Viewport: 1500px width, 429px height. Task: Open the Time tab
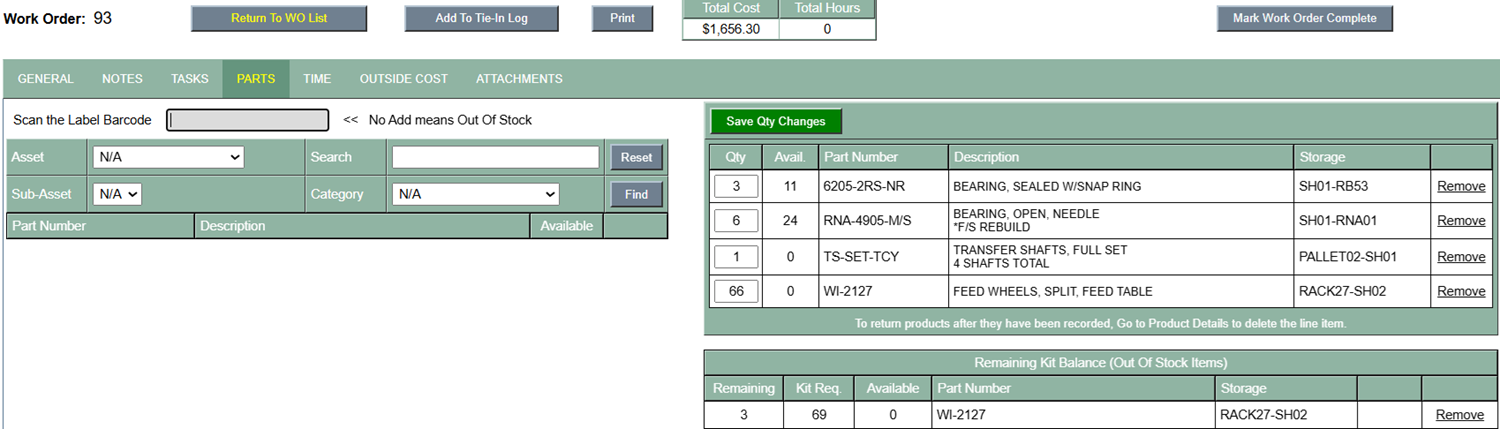(317, 79)
